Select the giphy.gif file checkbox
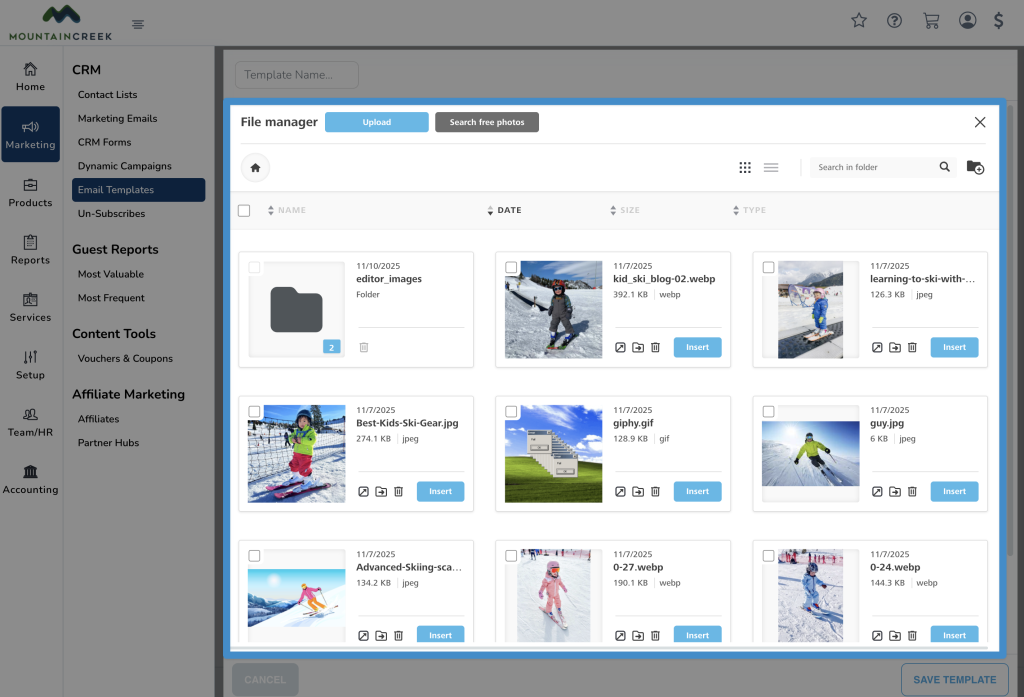 tap(512, 412)
